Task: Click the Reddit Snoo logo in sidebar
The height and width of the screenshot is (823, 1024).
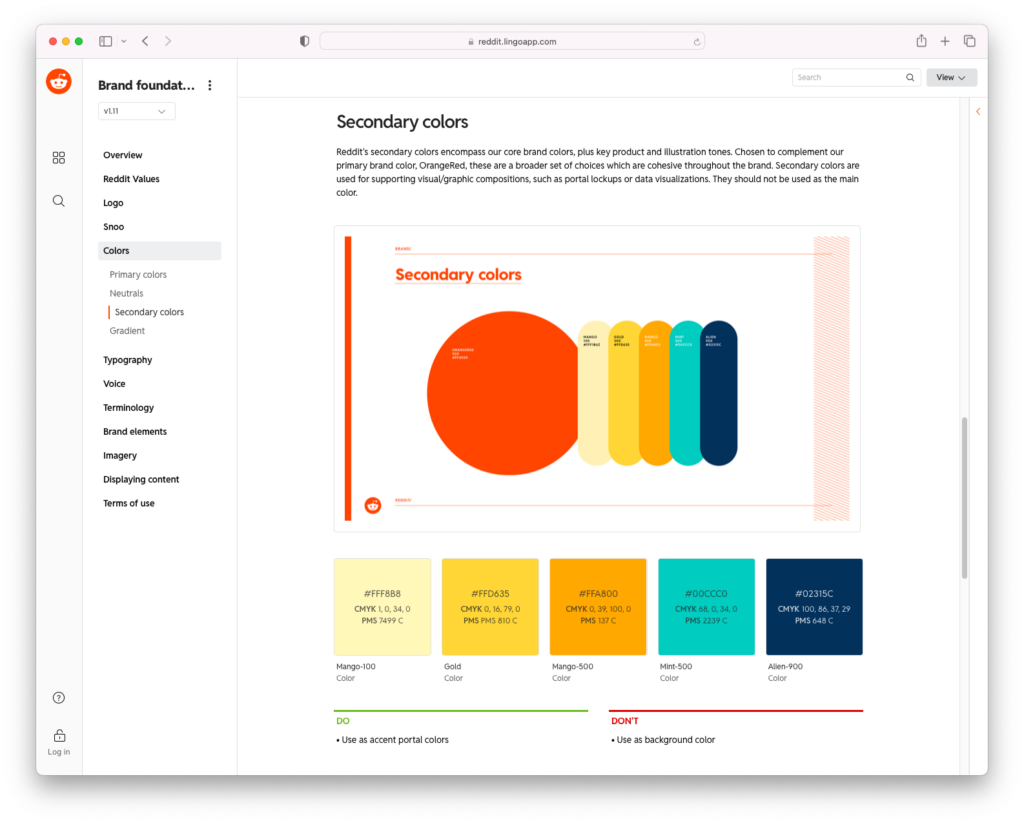Action: [59, 82]
